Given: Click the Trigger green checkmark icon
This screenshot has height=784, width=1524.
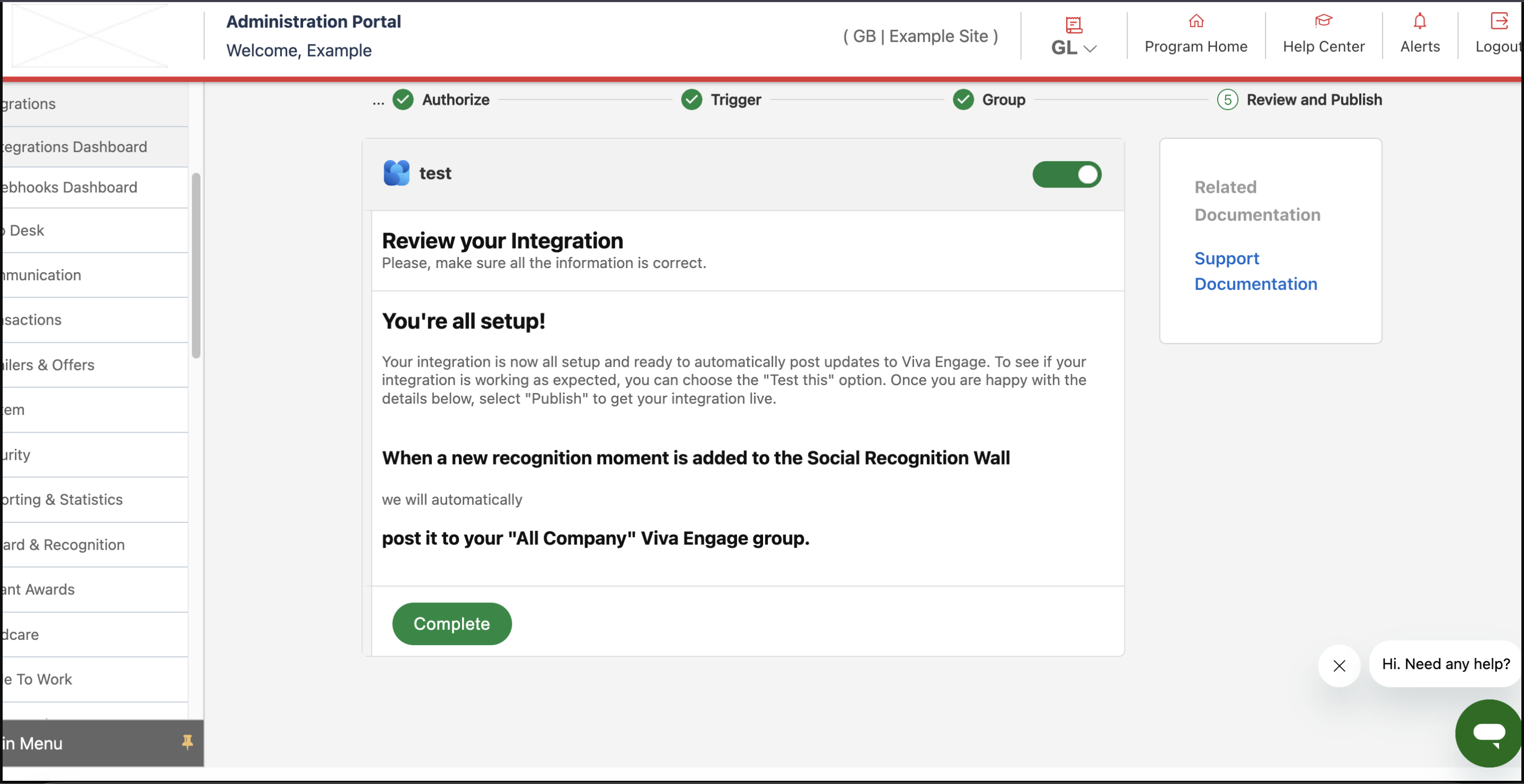Looking at the screenshot, I should point(691,100).
